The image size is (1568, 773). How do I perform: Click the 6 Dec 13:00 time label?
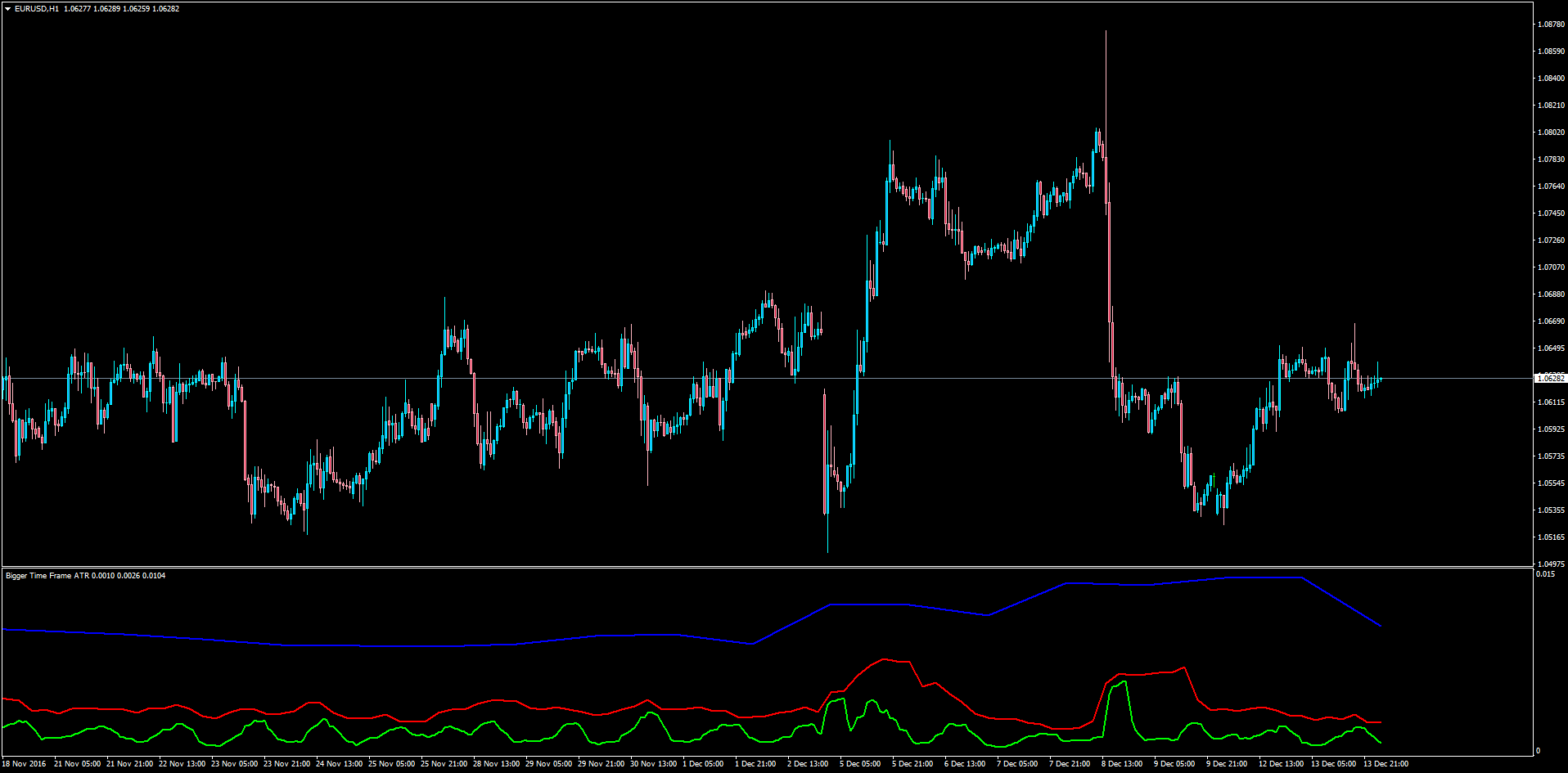pyautogui.click(x=965, y=764)
